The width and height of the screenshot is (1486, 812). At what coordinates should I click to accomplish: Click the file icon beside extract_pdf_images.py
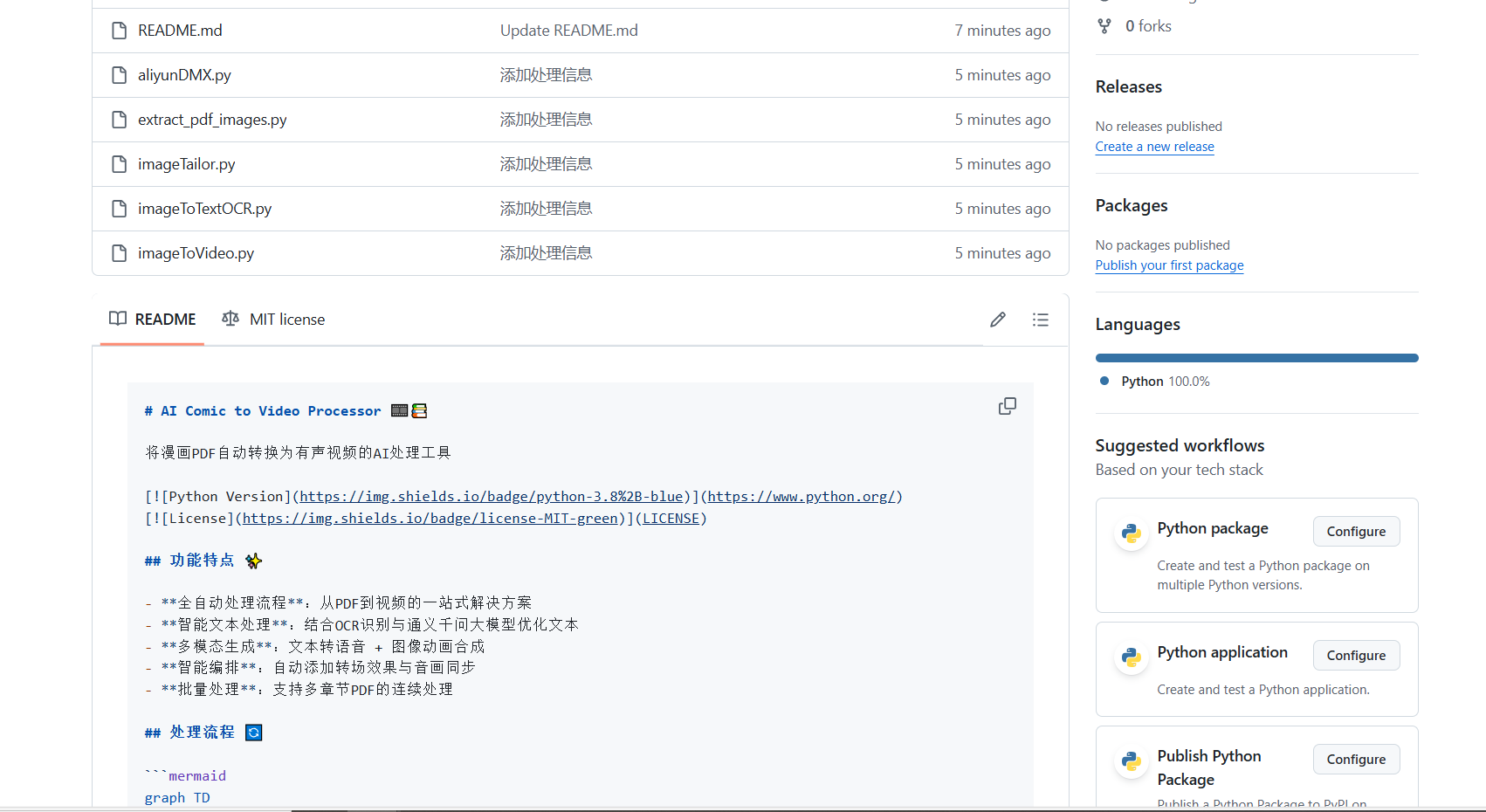(x=120, y=120)
